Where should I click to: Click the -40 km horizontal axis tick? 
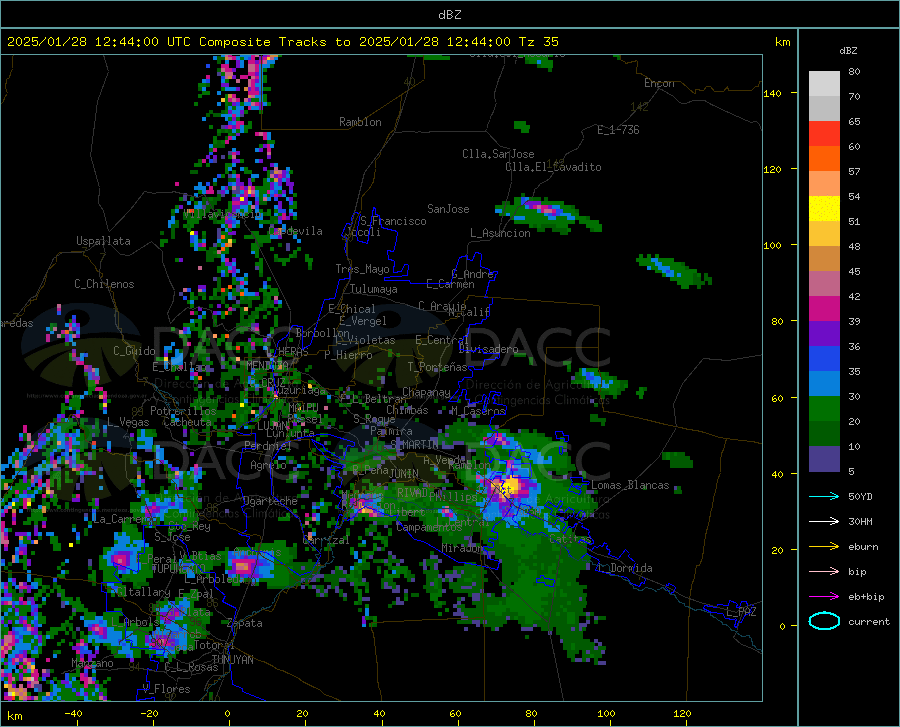coord(73,713)
